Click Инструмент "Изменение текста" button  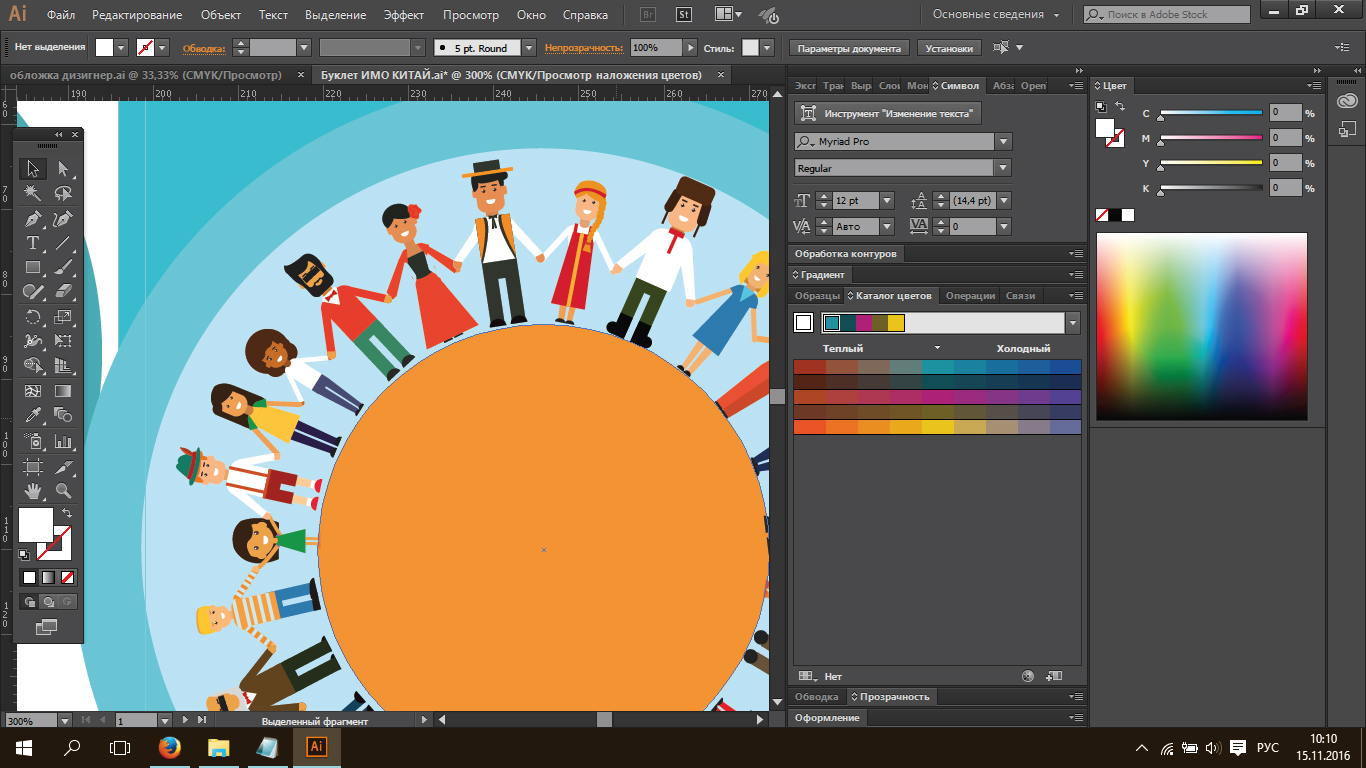pos(889,114)
